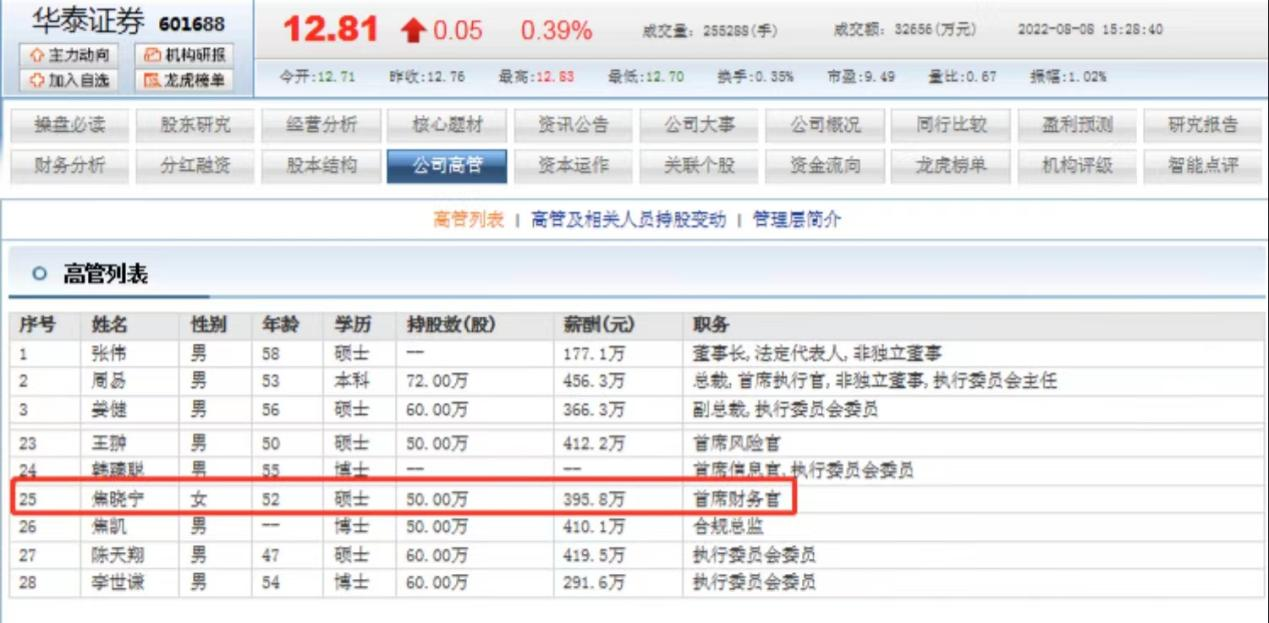Open the 龙虎榜单 button under stock name

point(185,79)
